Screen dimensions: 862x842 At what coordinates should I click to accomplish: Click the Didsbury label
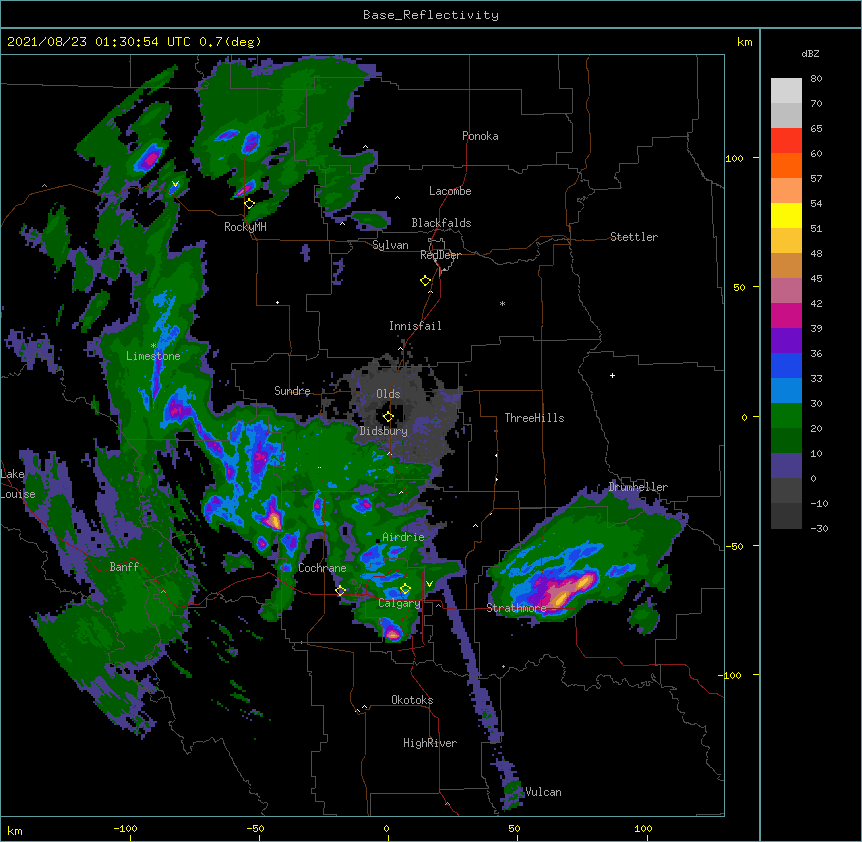click(x=383, y=431)
